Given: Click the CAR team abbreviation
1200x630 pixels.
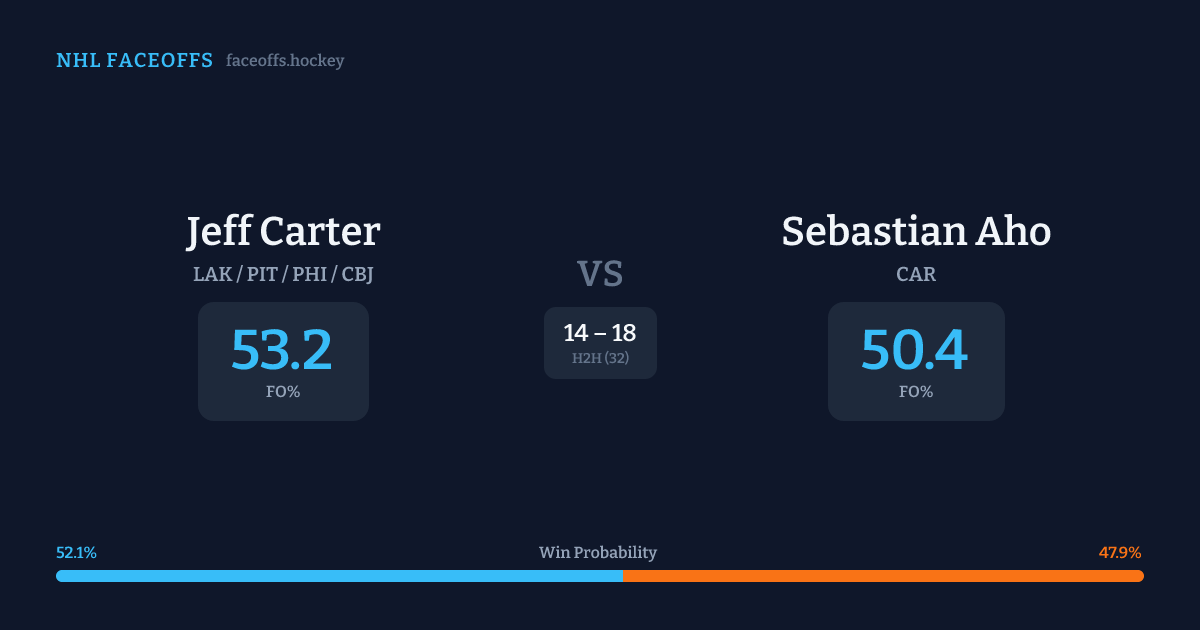Looking at the screenshot, I should (916, 274).
